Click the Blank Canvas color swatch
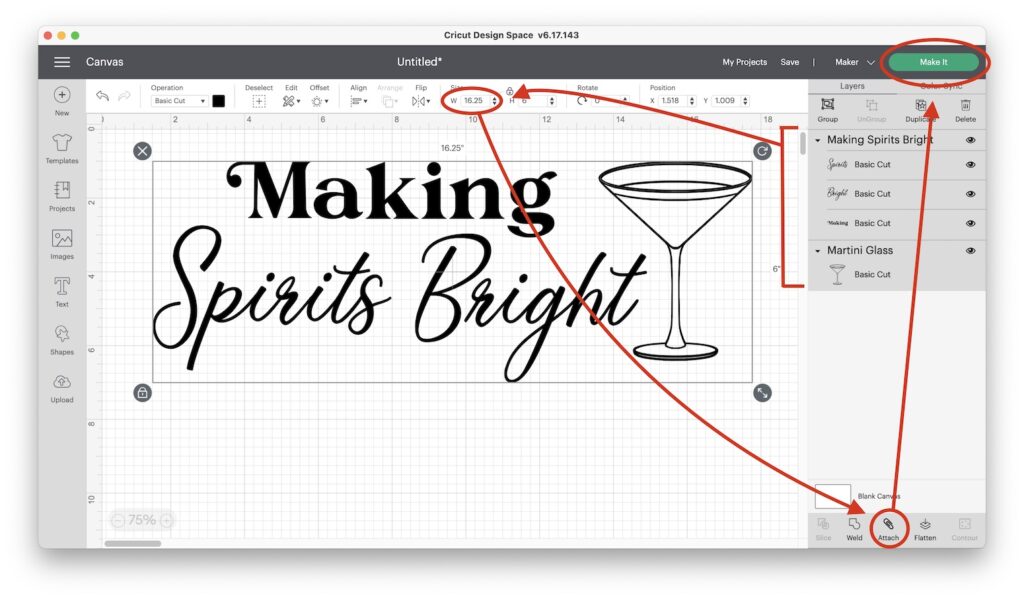Screen dimensions: 1024x599 pos(833,496)
